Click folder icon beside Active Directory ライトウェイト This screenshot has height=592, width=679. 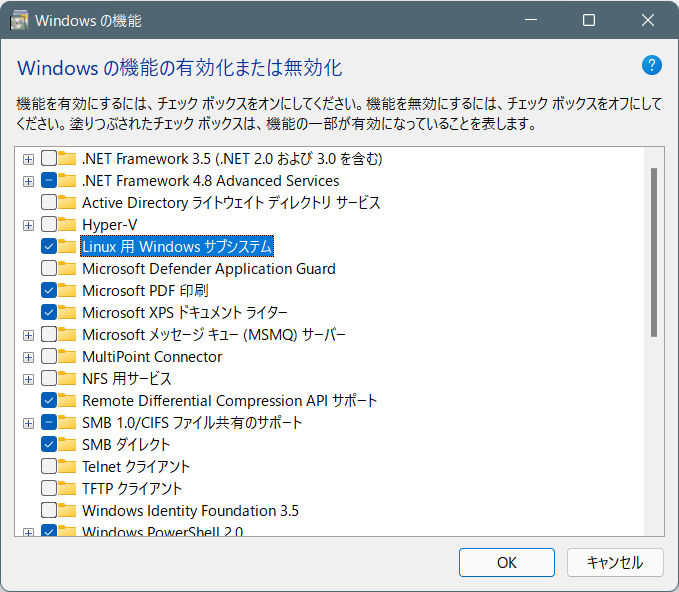pyautogui.click(x=67, y=202)
